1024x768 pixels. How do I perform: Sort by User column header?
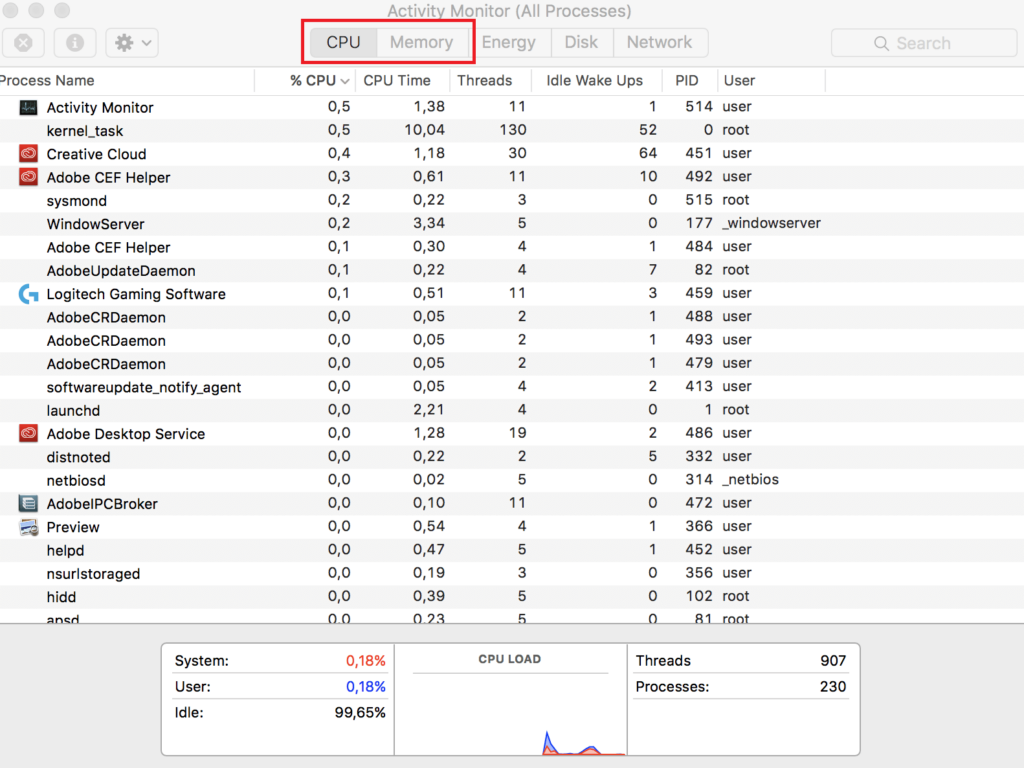tap(771, 80)
